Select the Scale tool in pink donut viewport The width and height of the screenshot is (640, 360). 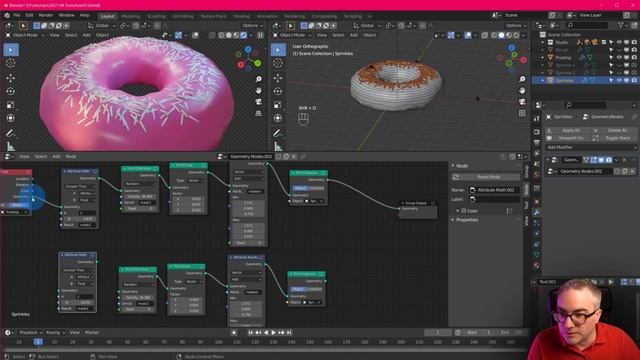(11, 105)
